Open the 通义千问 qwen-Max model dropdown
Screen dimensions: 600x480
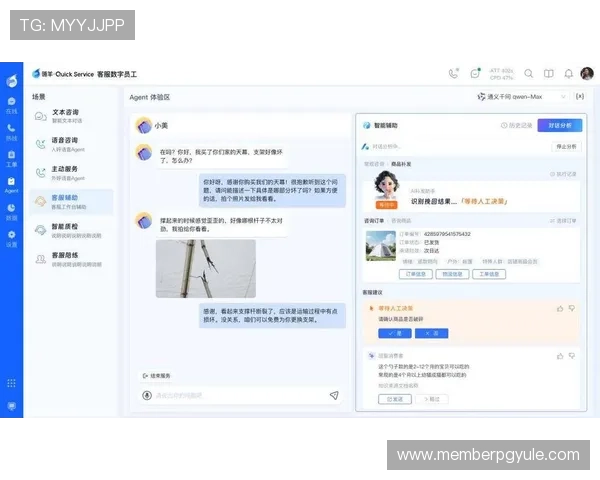tap(521, 96)
